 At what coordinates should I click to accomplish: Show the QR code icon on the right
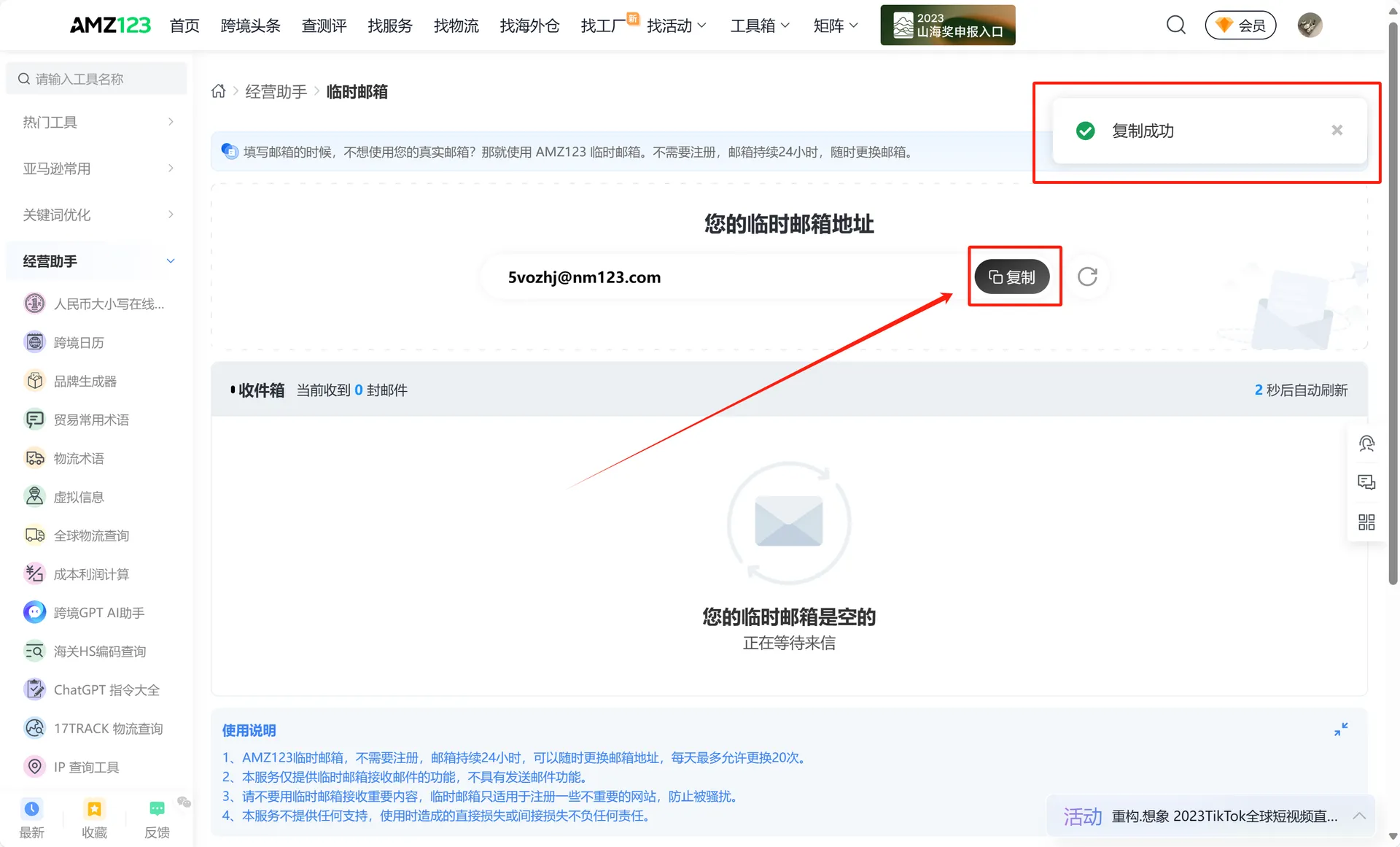click(1366, 522)
